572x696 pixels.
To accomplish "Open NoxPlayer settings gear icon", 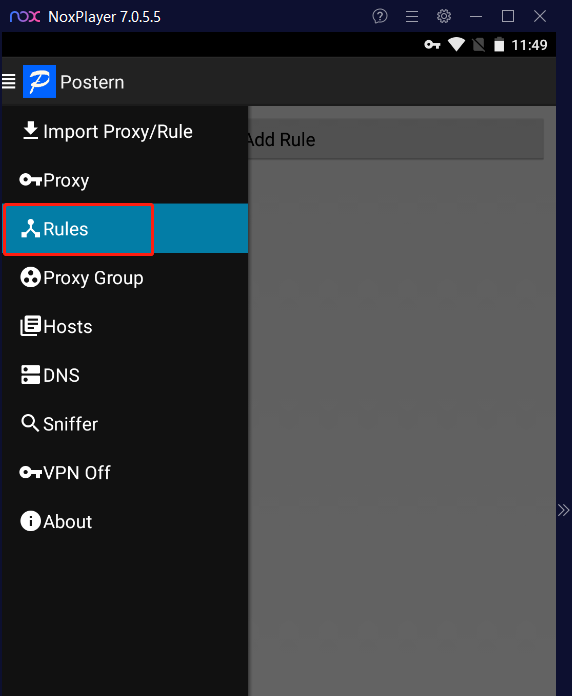I will (x=444, y=16).
